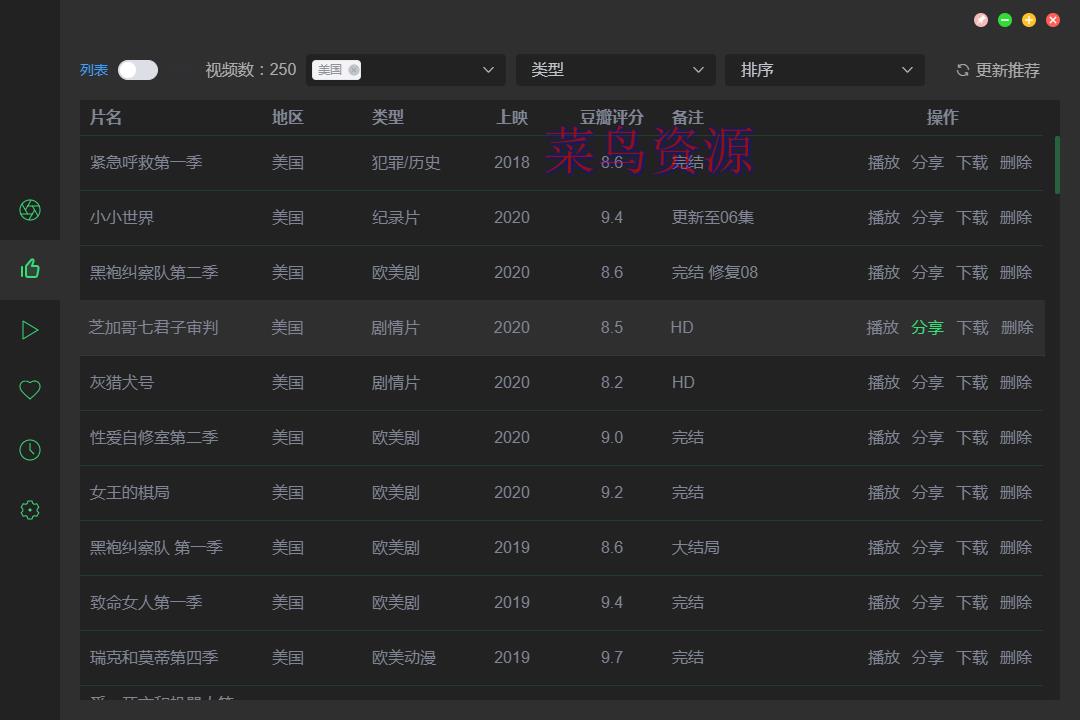Download 灰猎犬号 via 下载

pyautogui.click(x=971, y=382)
